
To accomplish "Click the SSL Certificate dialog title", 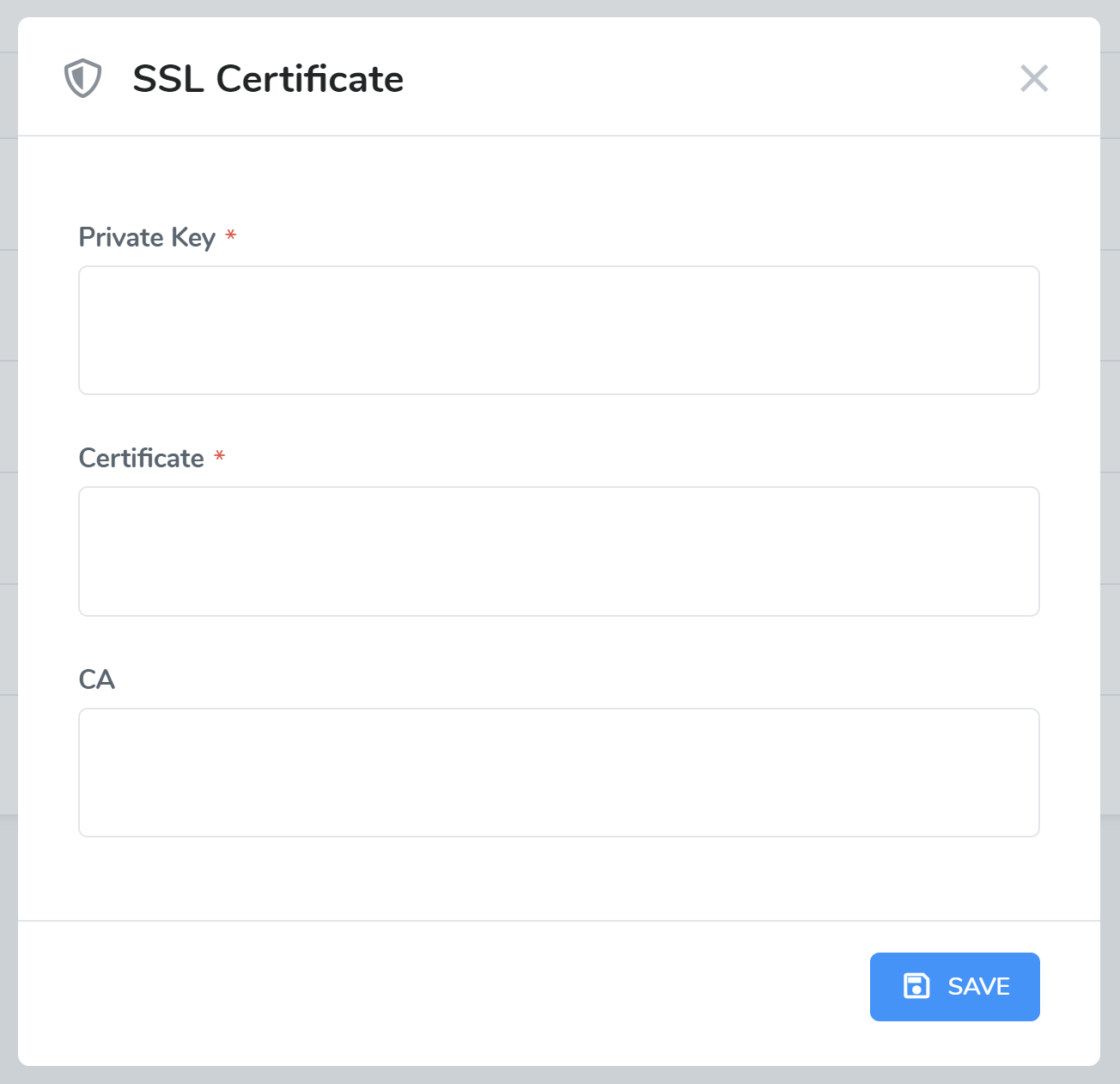I will [x=268, y=79].
